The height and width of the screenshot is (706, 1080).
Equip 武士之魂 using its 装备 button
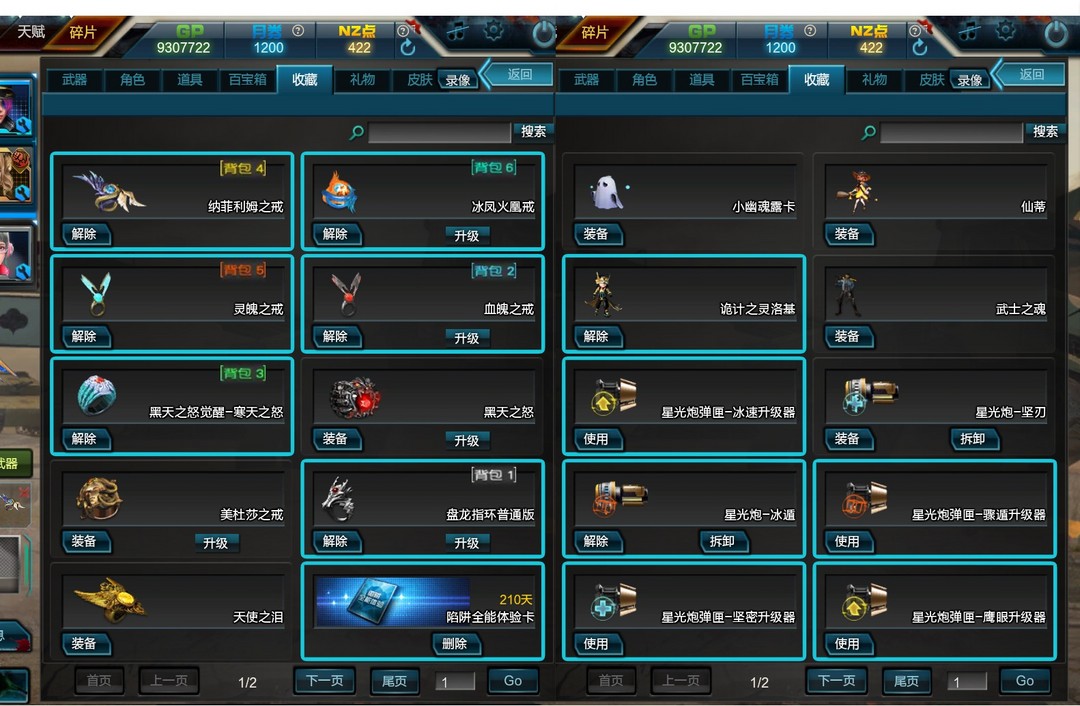[848, 336]
